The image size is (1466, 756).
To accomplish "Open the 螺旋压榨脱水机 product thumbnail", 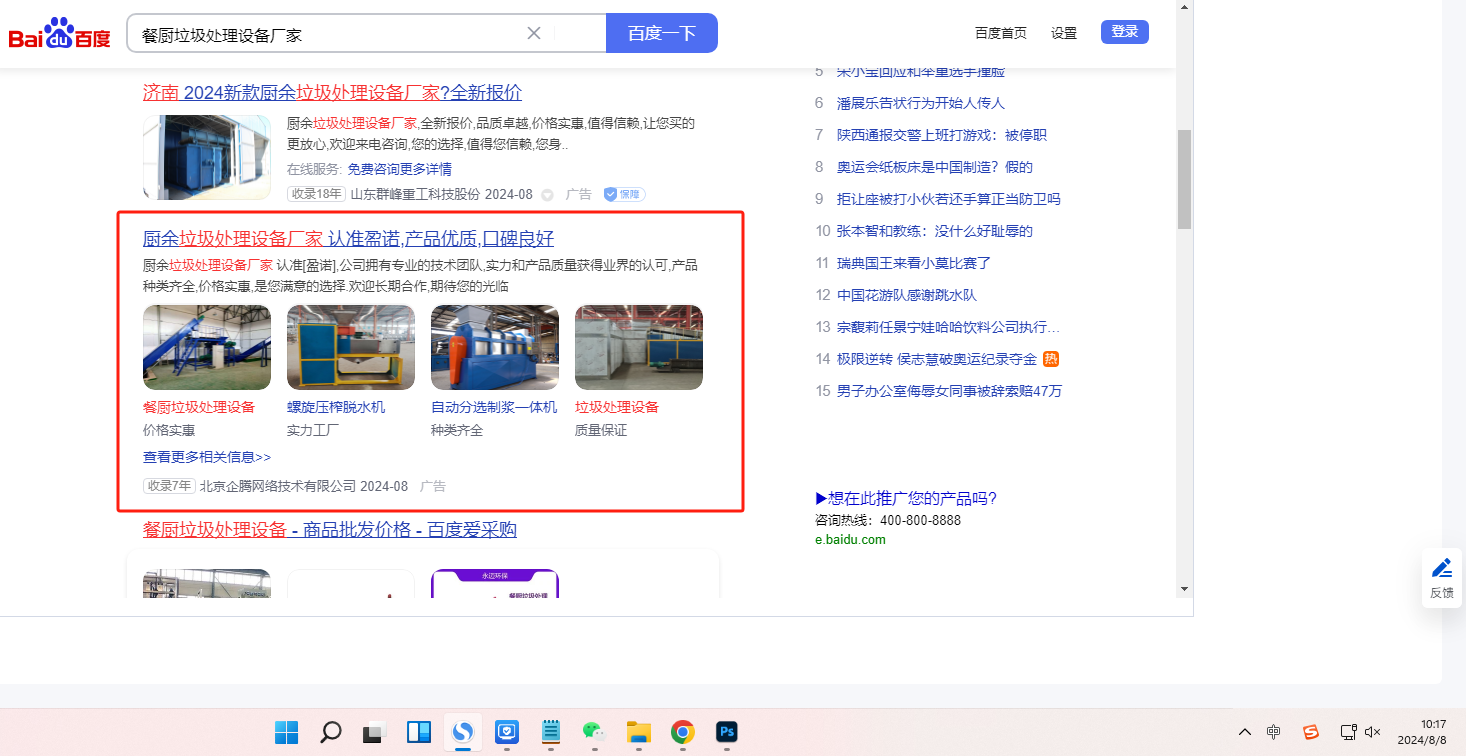I will (350, 347).
